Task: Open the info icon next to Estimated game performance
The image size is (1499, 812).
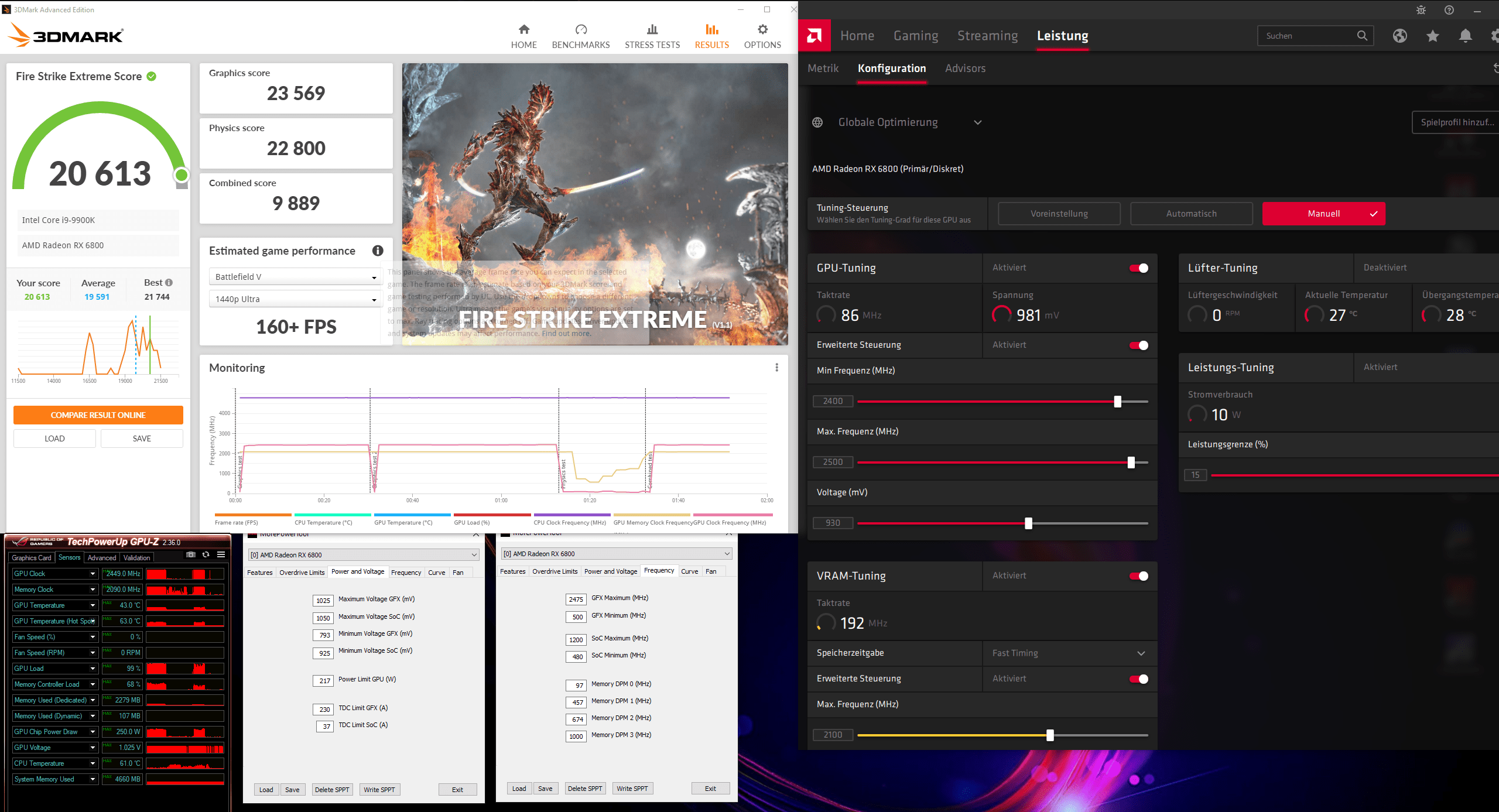Action: click(x=378, y=251)
